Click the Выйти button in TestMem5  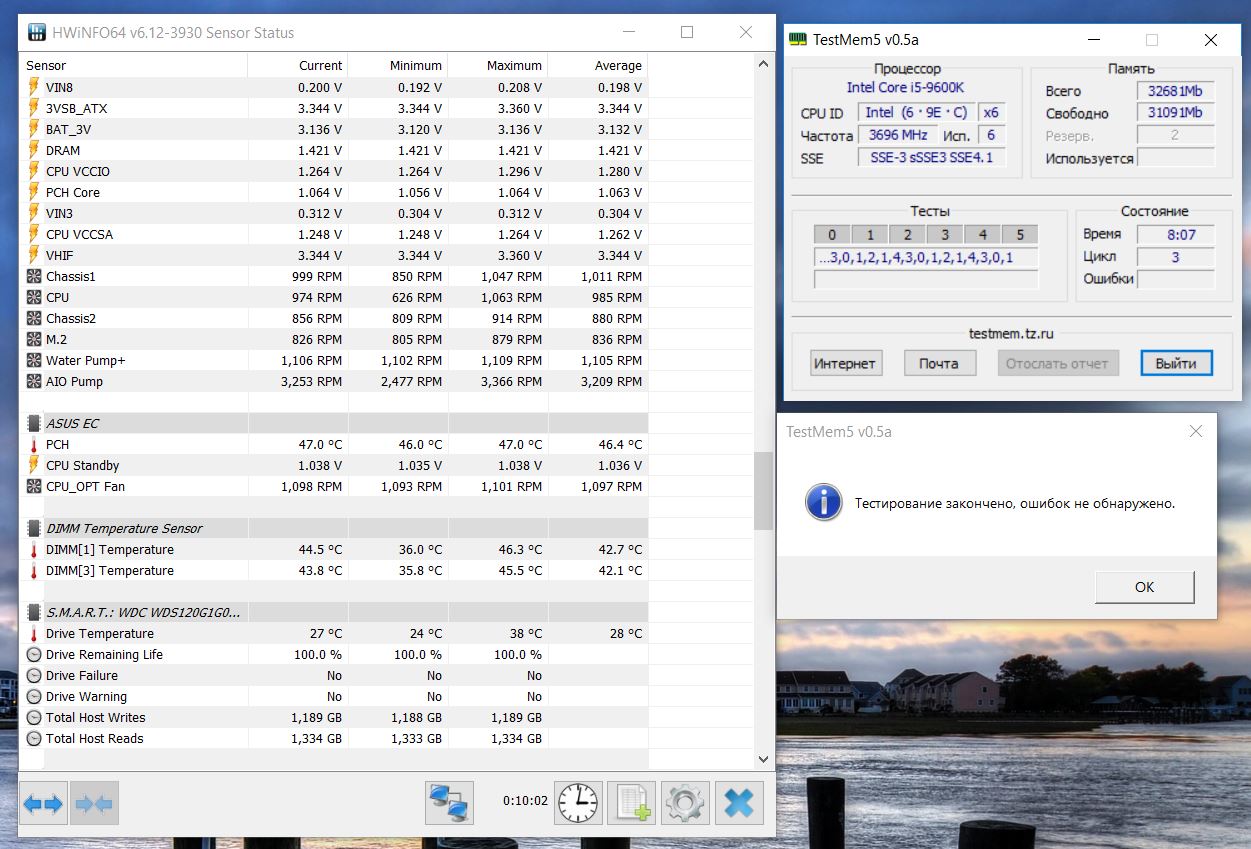pyautogui.click(x=1176, y=363)
